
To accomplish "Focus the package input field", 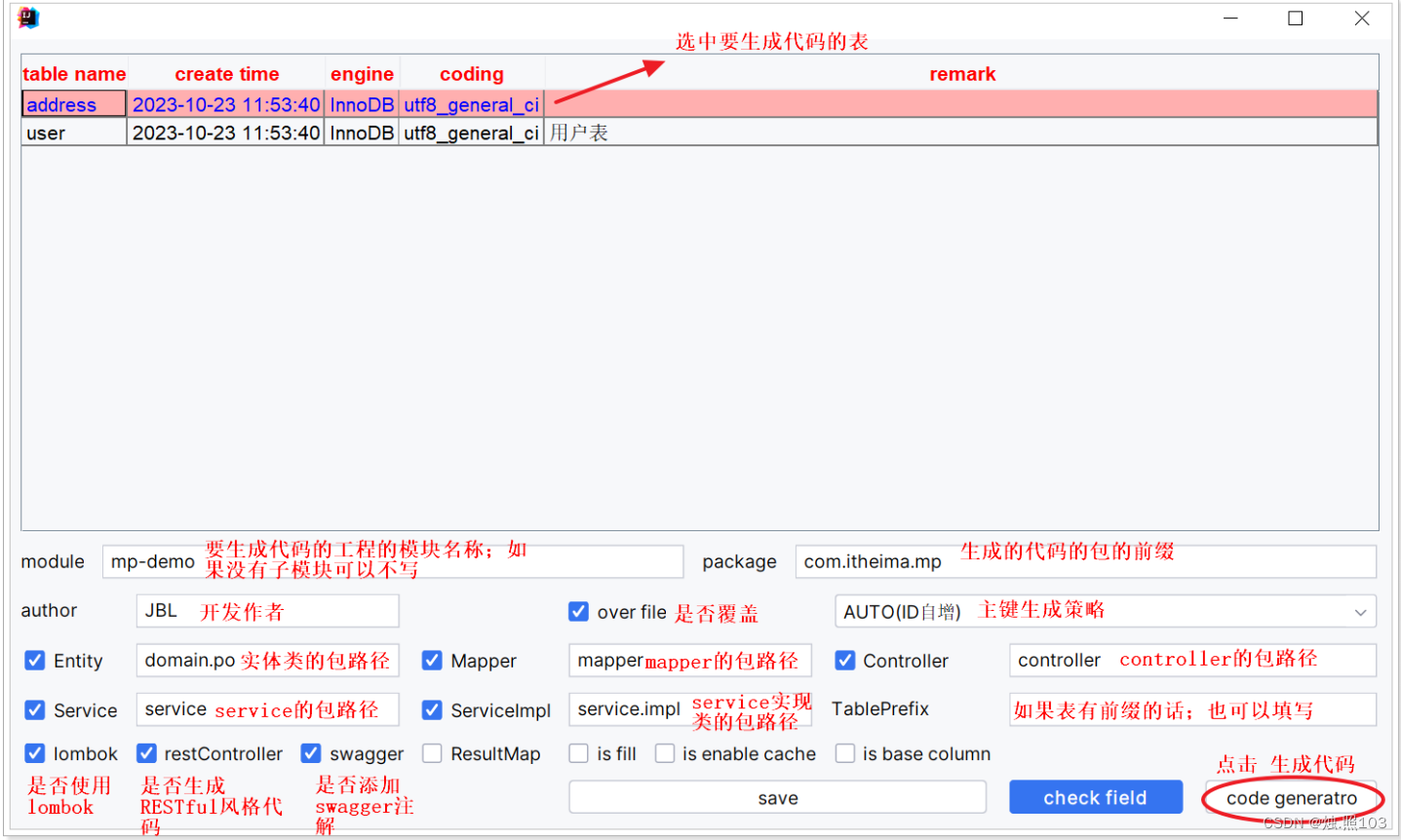I will pyautogui.click(x=1086, y=561).
